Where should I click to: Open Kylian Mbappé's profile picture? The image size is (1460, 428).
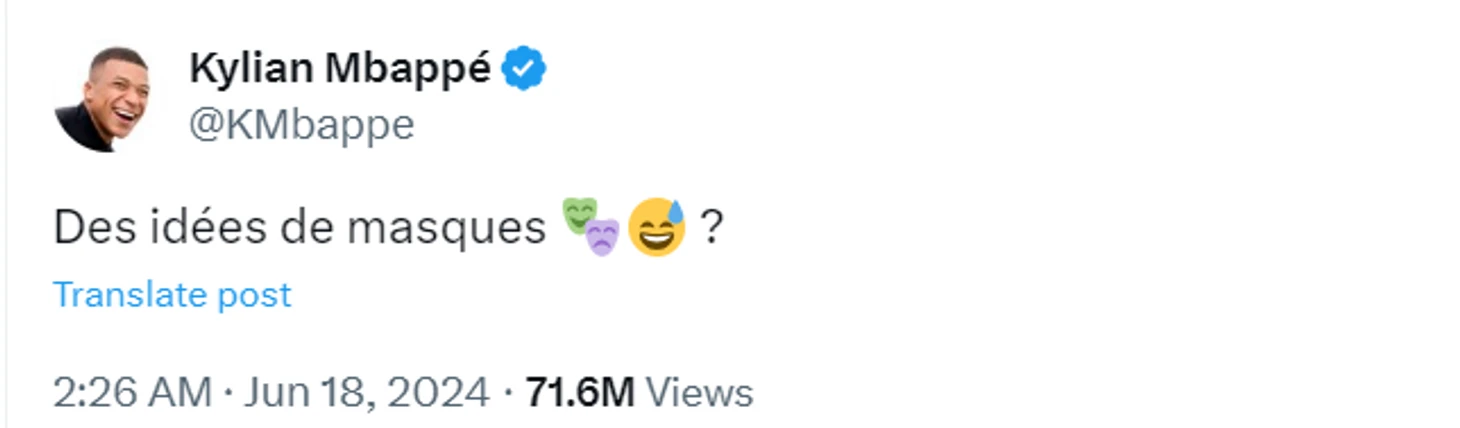[102, 99]
